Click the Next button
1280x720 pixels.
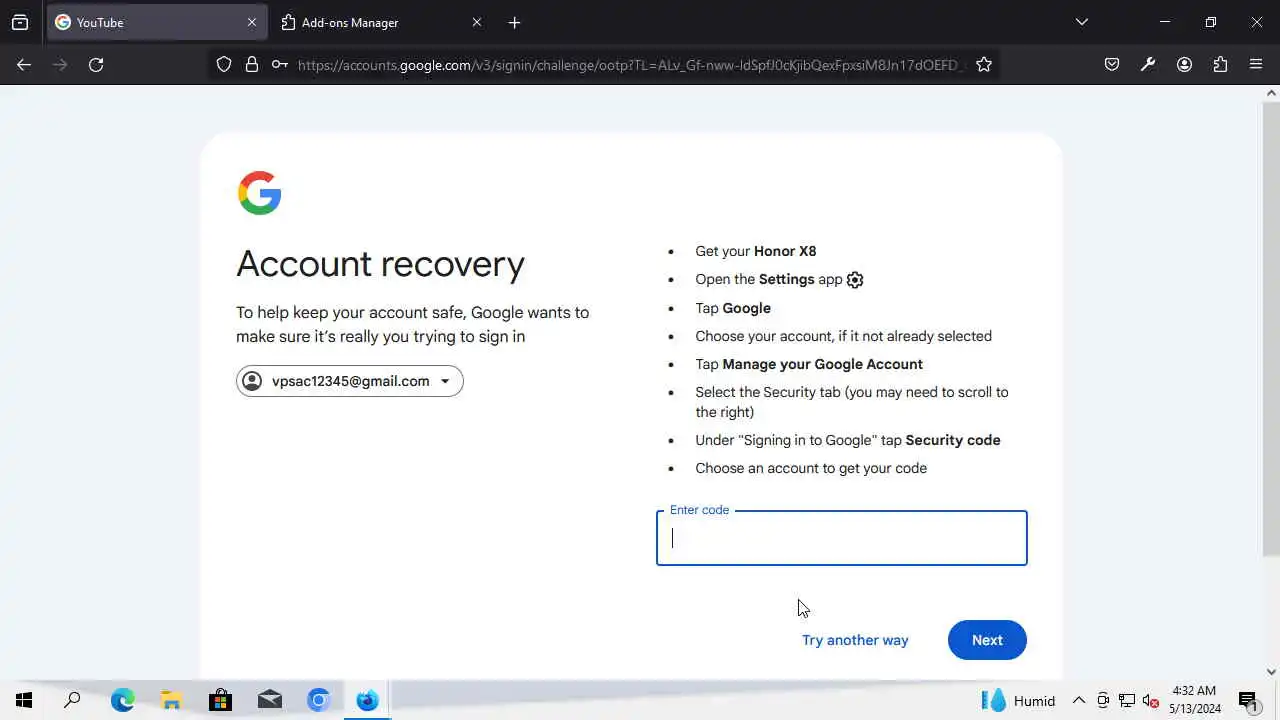987,640
